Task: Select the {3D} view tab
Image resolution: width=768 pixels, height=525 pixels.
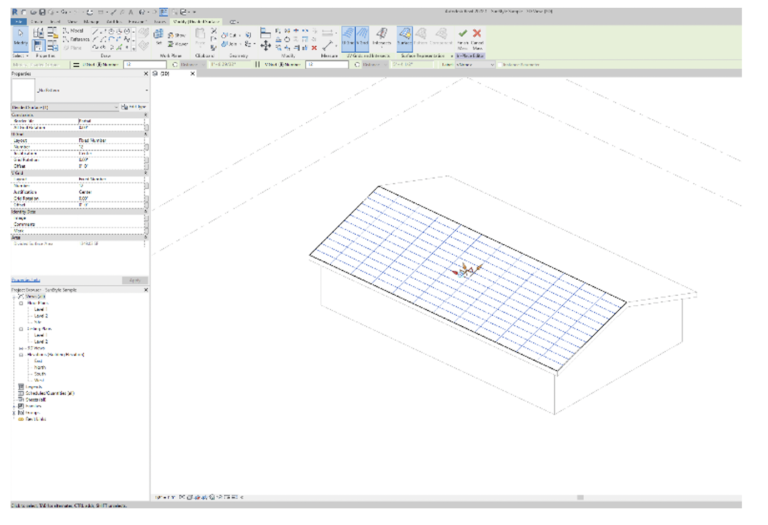Action: (165, 73)
